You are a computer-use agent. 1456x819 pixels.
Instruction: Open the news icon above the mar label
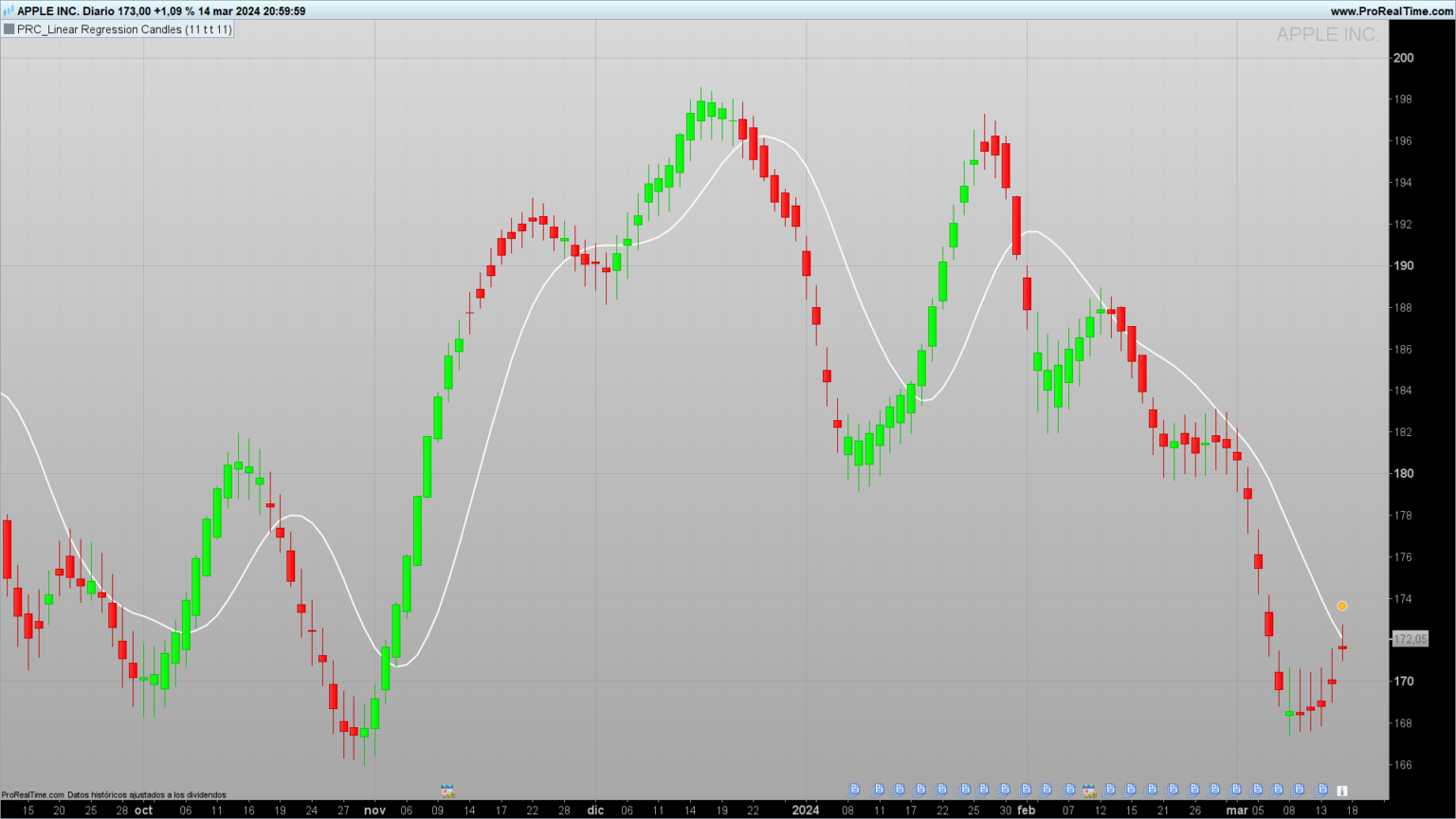(x=1236, y=790)
